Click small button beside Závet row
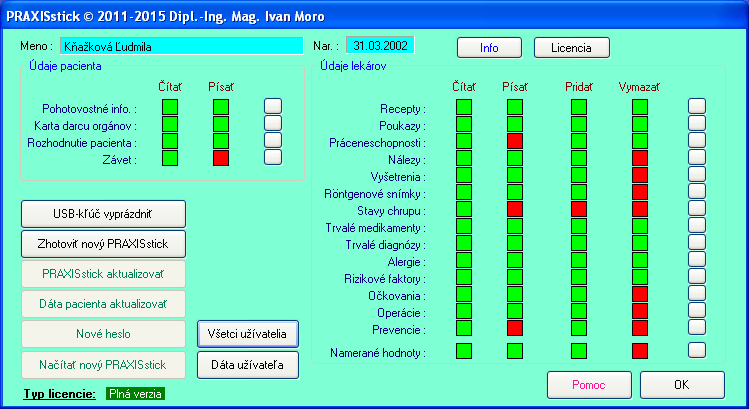This screenshot has height=409, width=749. coord(273,157)
